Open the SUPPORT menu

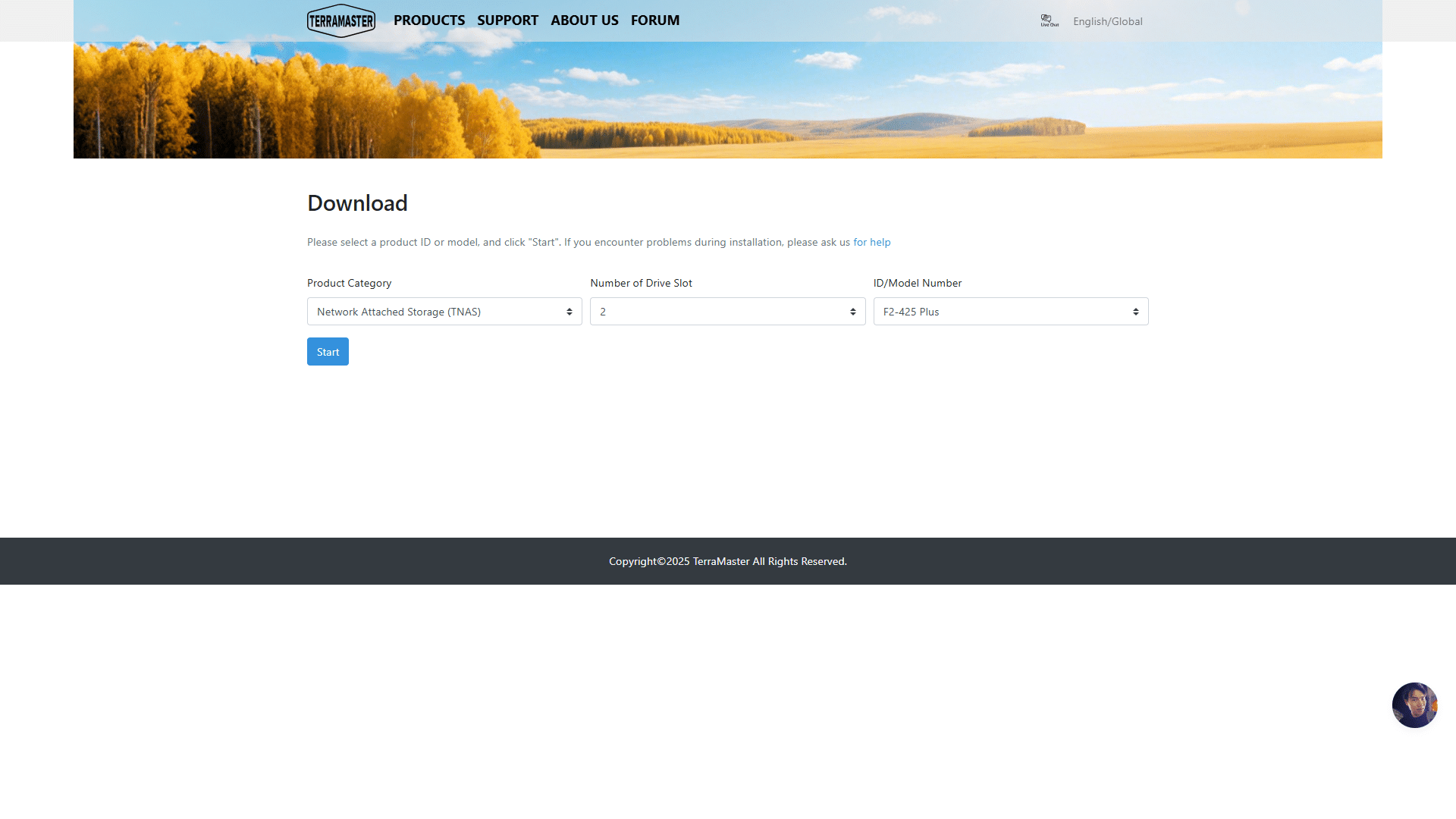(x=507, y=20)
